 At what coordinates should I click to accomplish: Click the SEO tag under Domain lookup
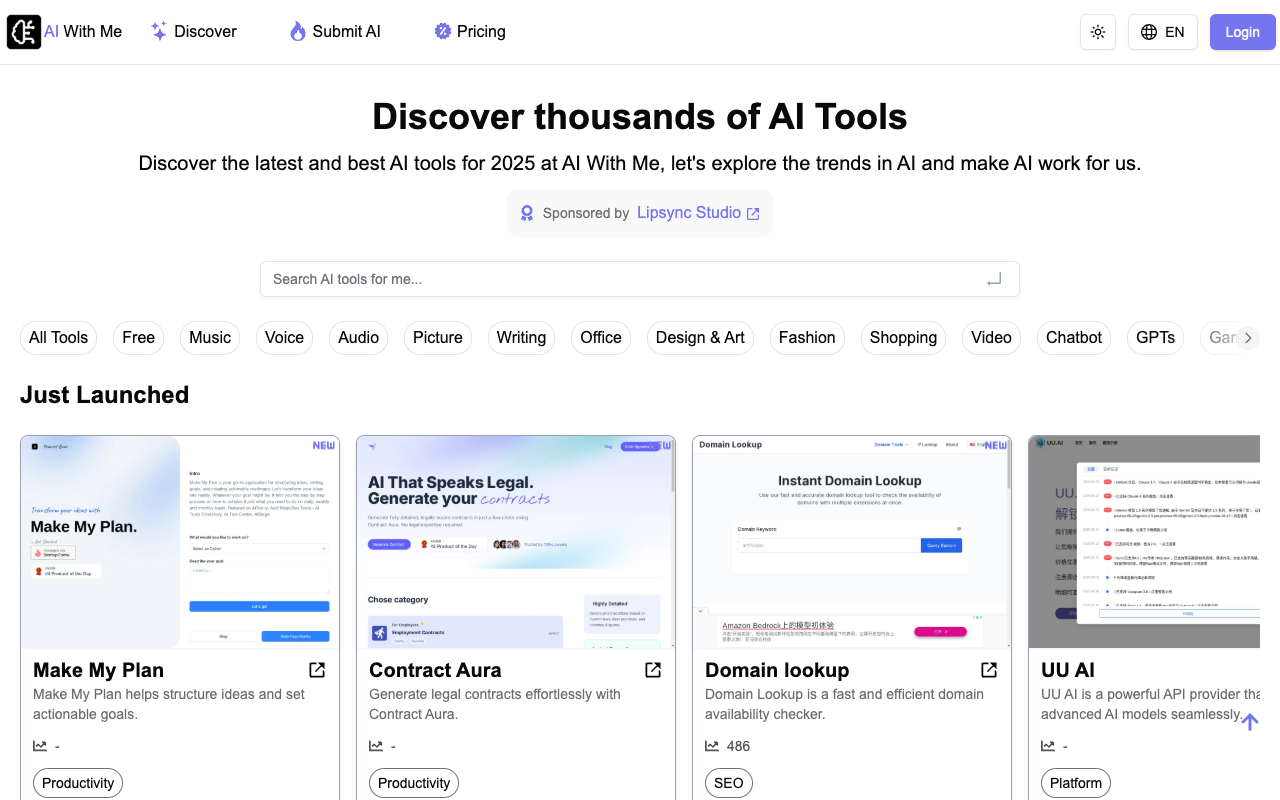click(x=728, y=783)
